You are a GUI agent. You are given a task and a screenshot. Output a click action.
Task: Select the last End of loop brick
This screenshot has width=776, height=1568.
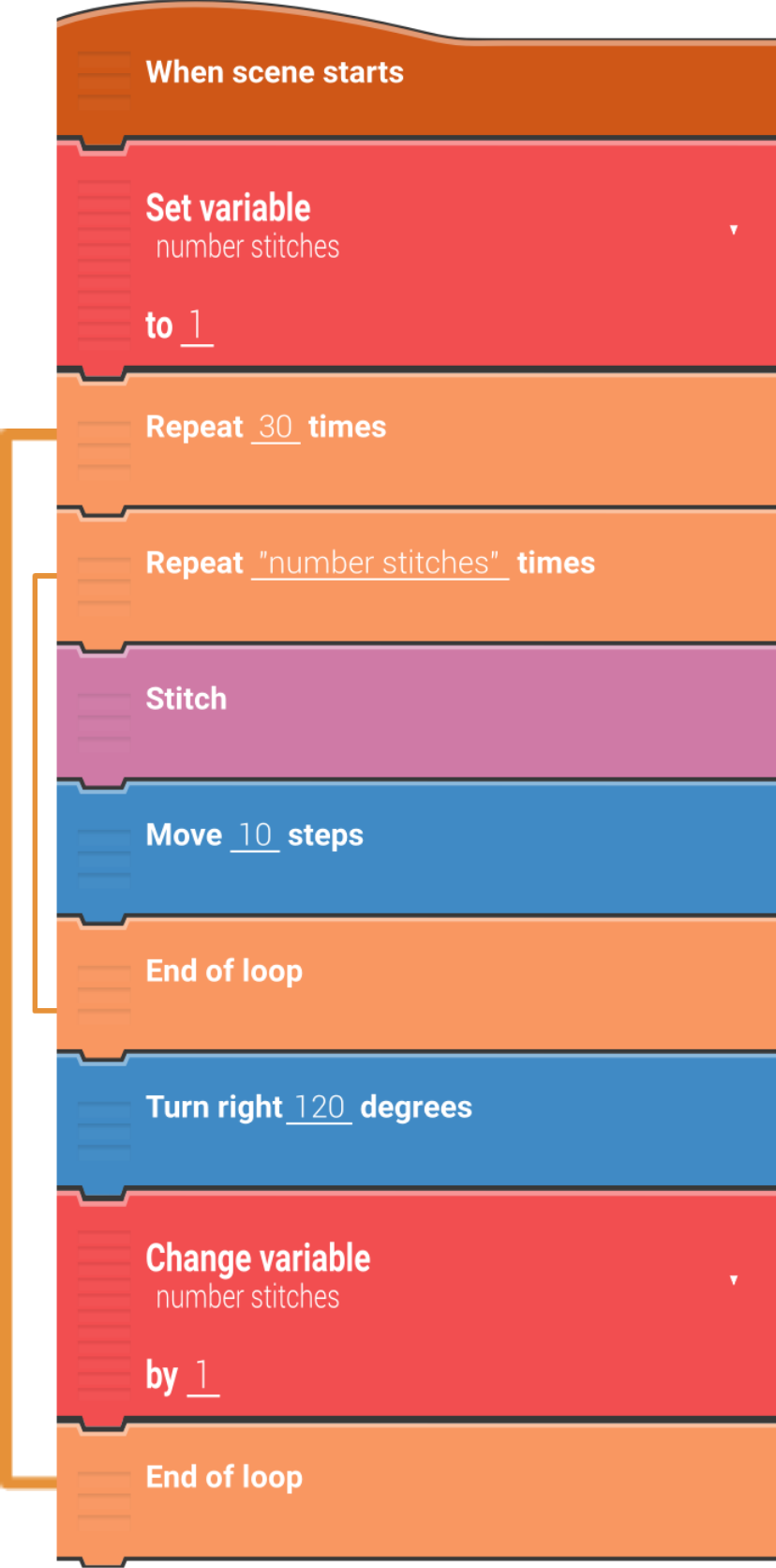224,1478
